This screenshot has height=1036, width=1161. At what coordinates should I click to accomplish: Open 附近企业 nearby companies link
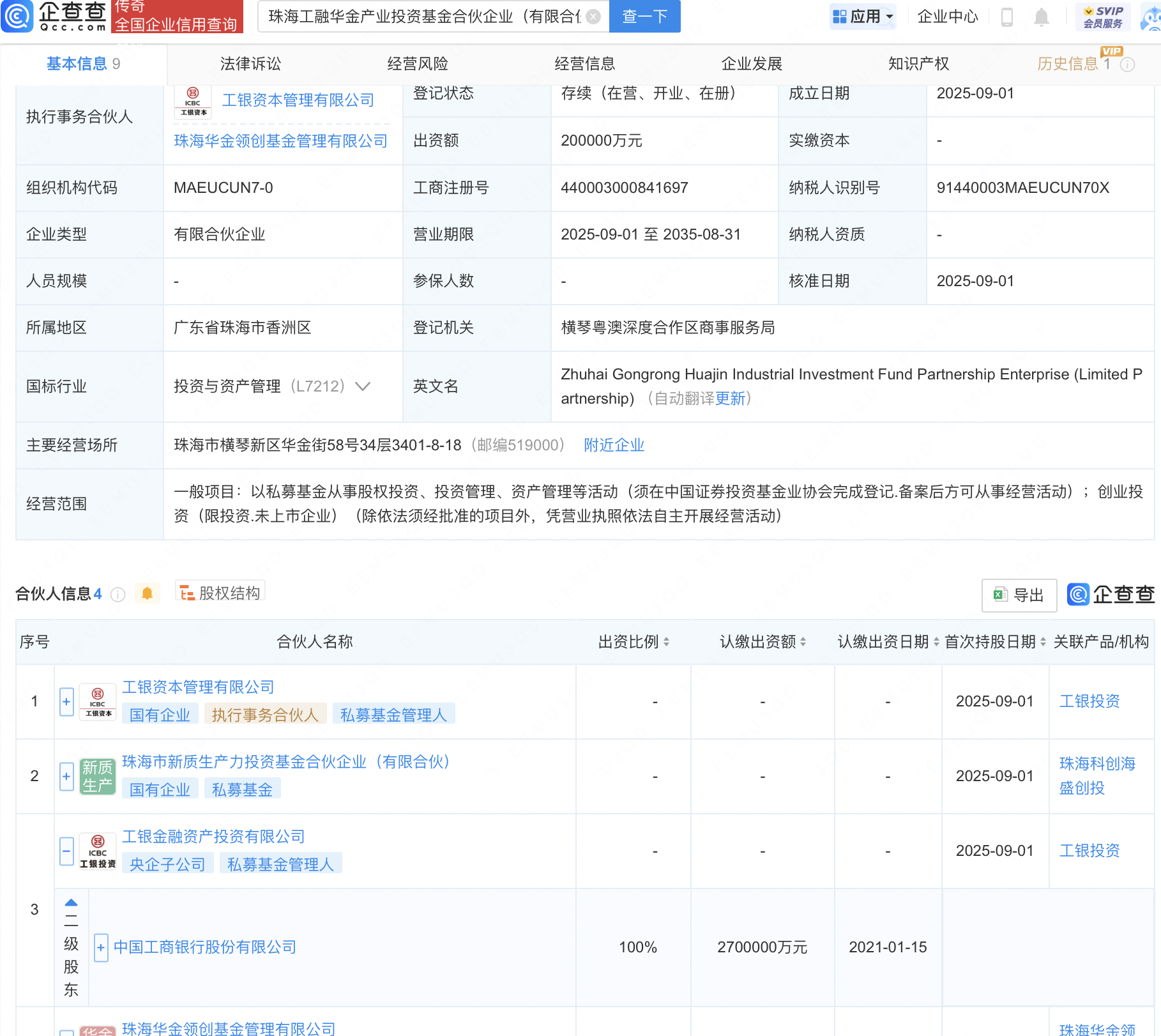[x=614, y=445]
